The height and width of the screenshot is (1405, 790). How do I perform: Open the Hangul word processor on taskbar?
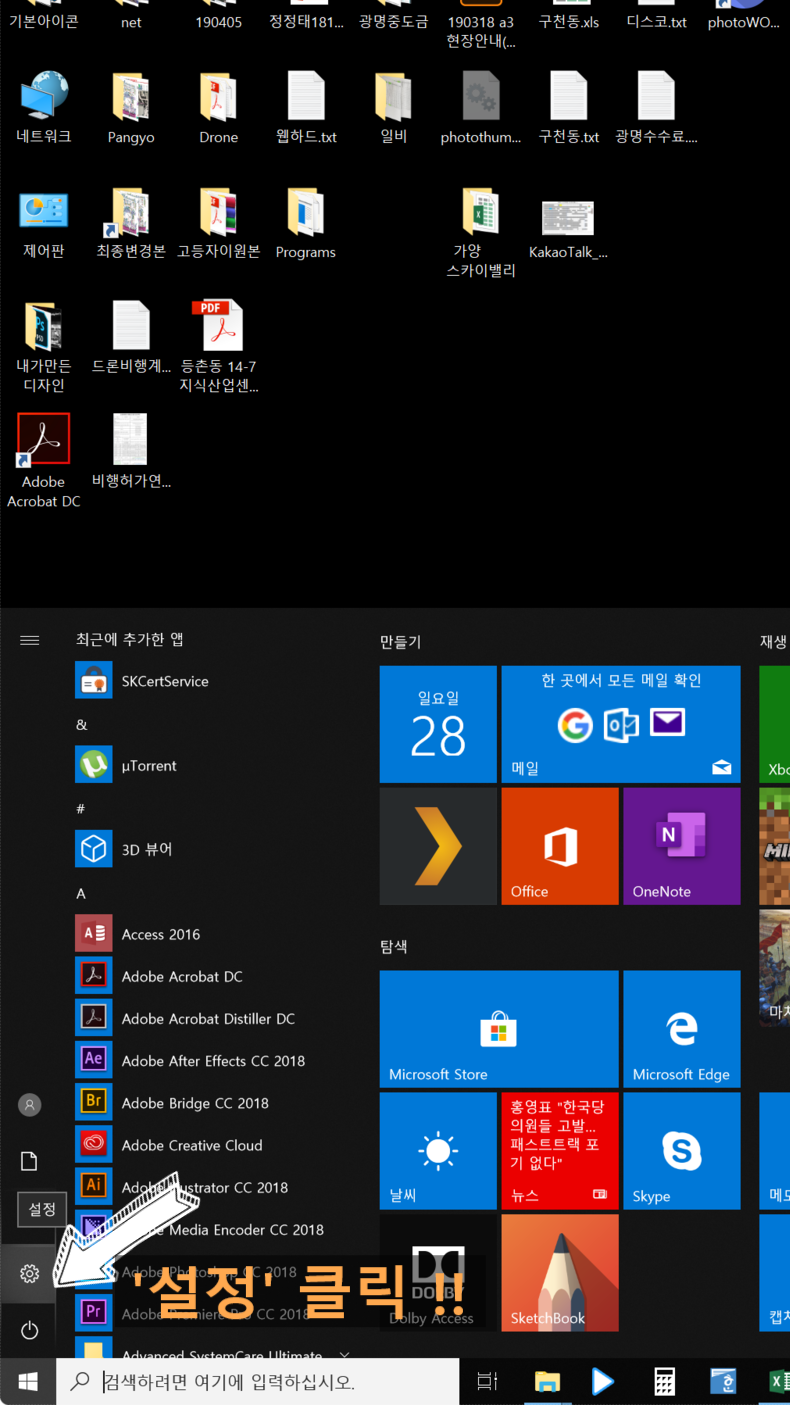coord(723,1382)
